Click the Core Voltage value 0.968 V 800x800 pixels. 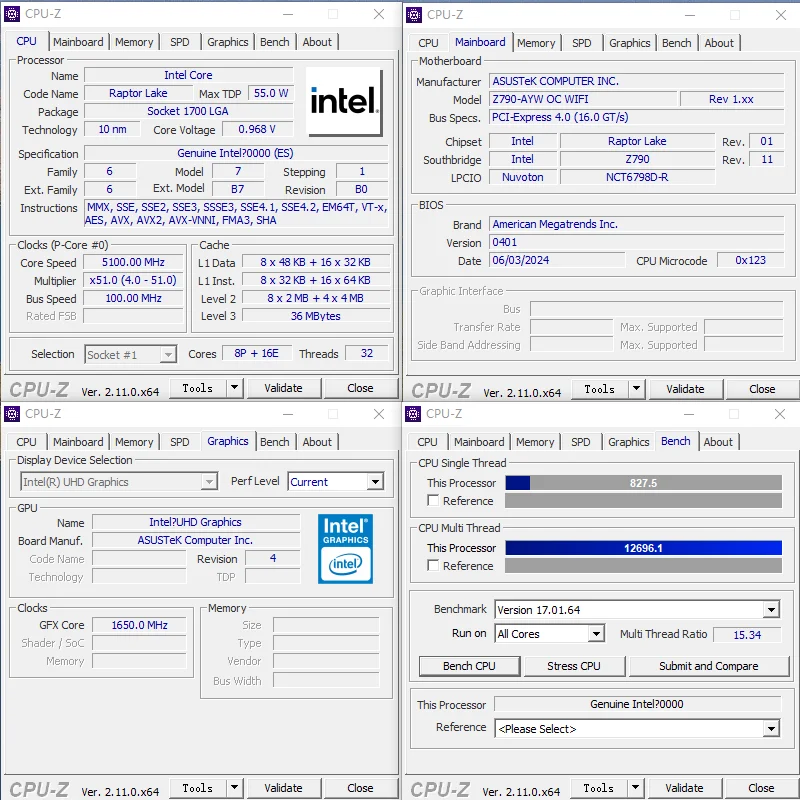click(x=257, y=129)
